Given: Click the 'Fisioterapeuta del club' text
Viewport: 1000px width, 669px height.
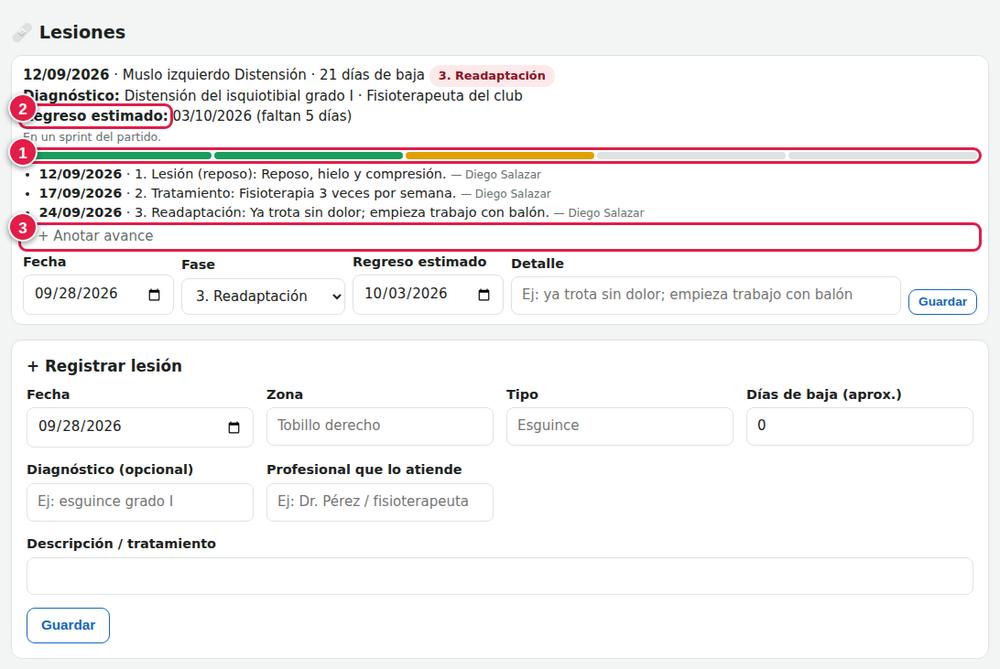Looking at the screenshot, I should pyautogui.click(x=445, y=96).
